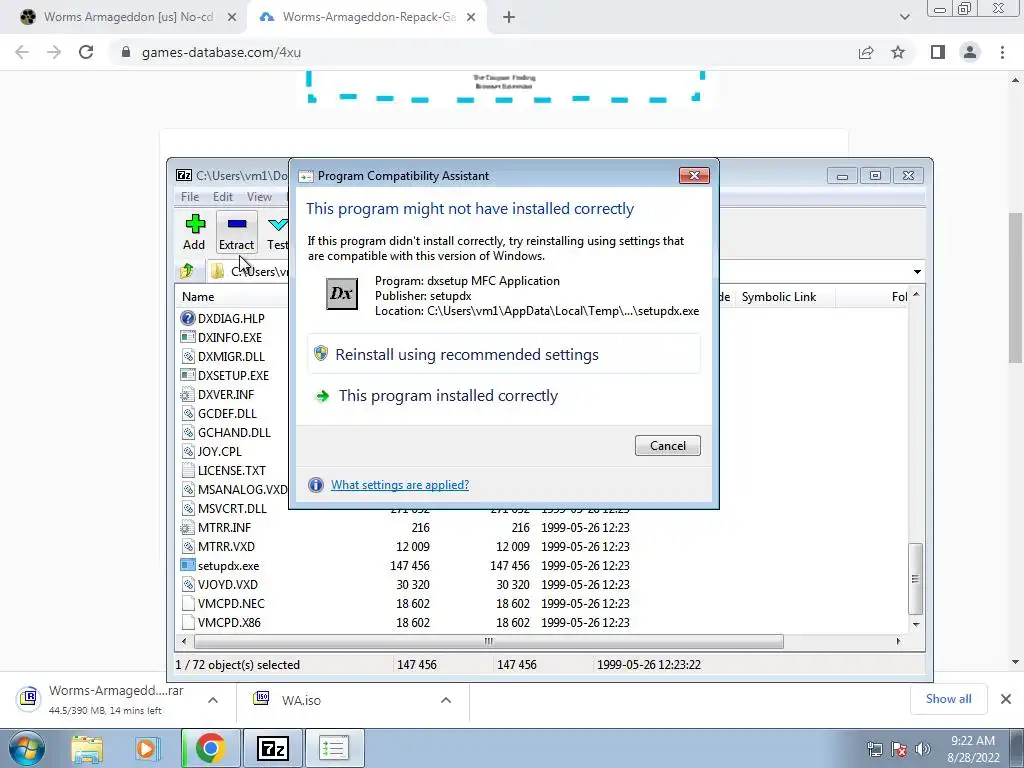Go up one folder level in 7-Zip
Screen dimensions: 1024x768
187,271
